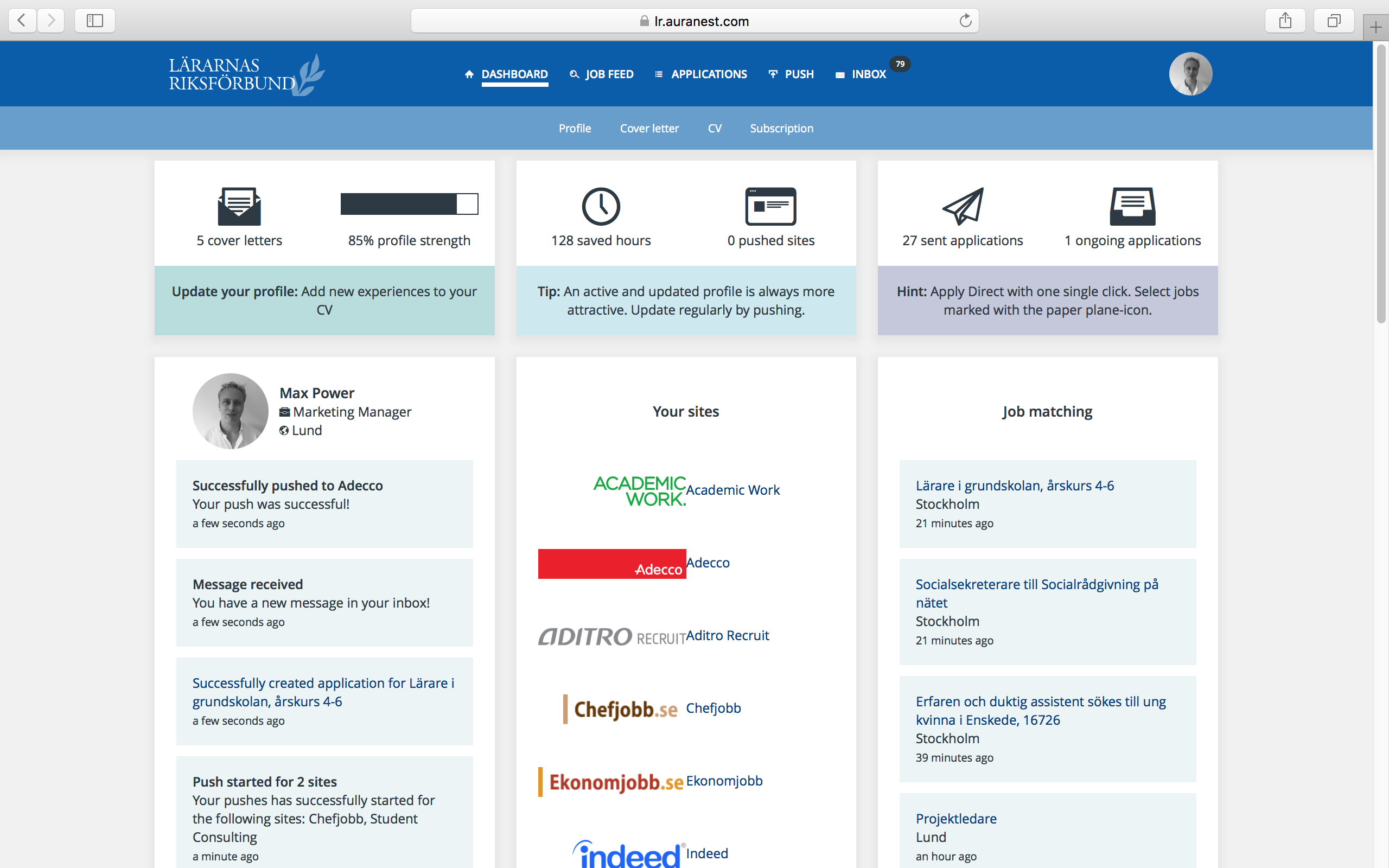Open the Subscription tab
1389x868 pixels.
[781, 129]
